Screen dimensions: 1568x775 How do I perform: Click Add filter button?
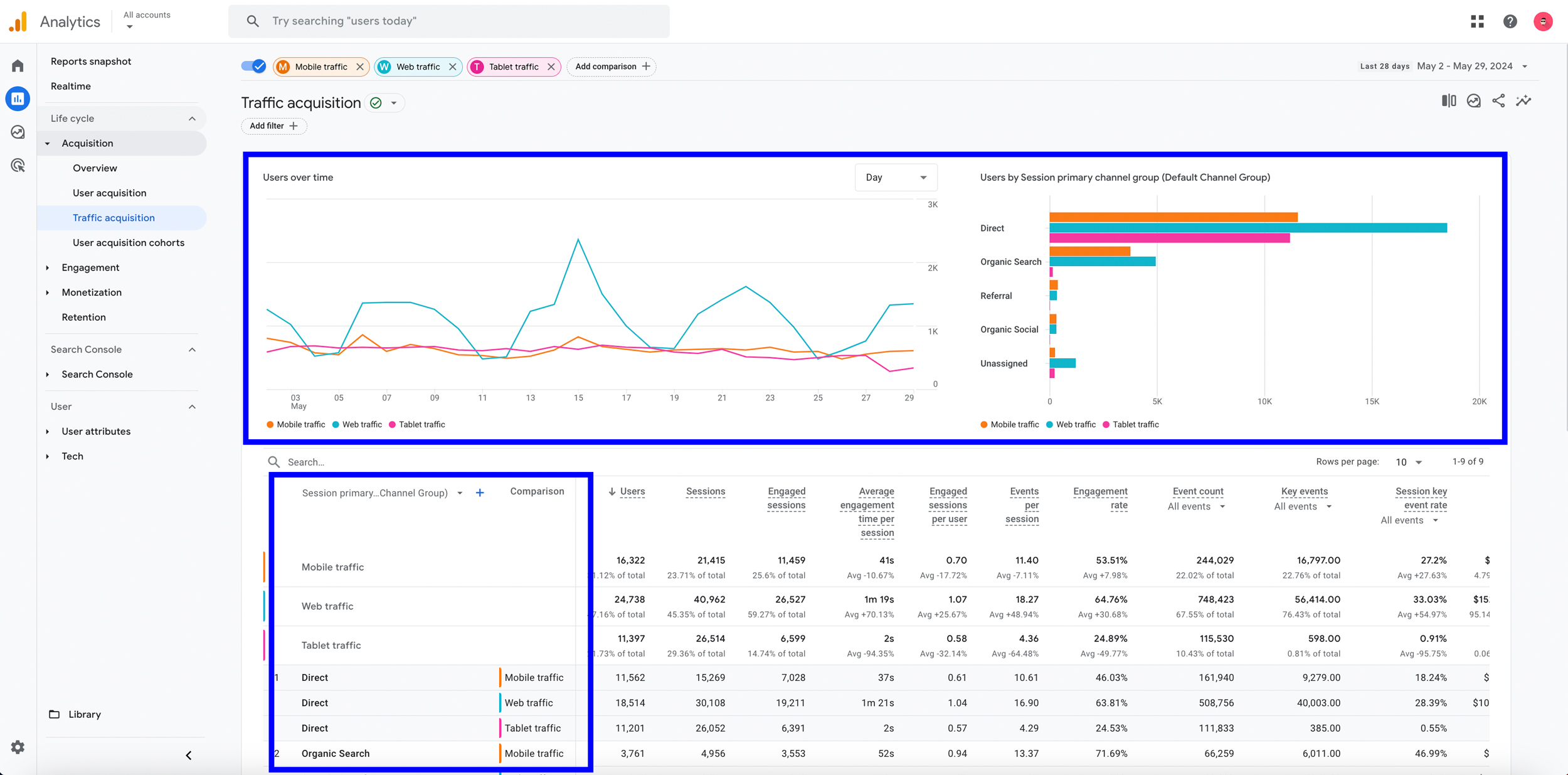[x=274, y=126]
